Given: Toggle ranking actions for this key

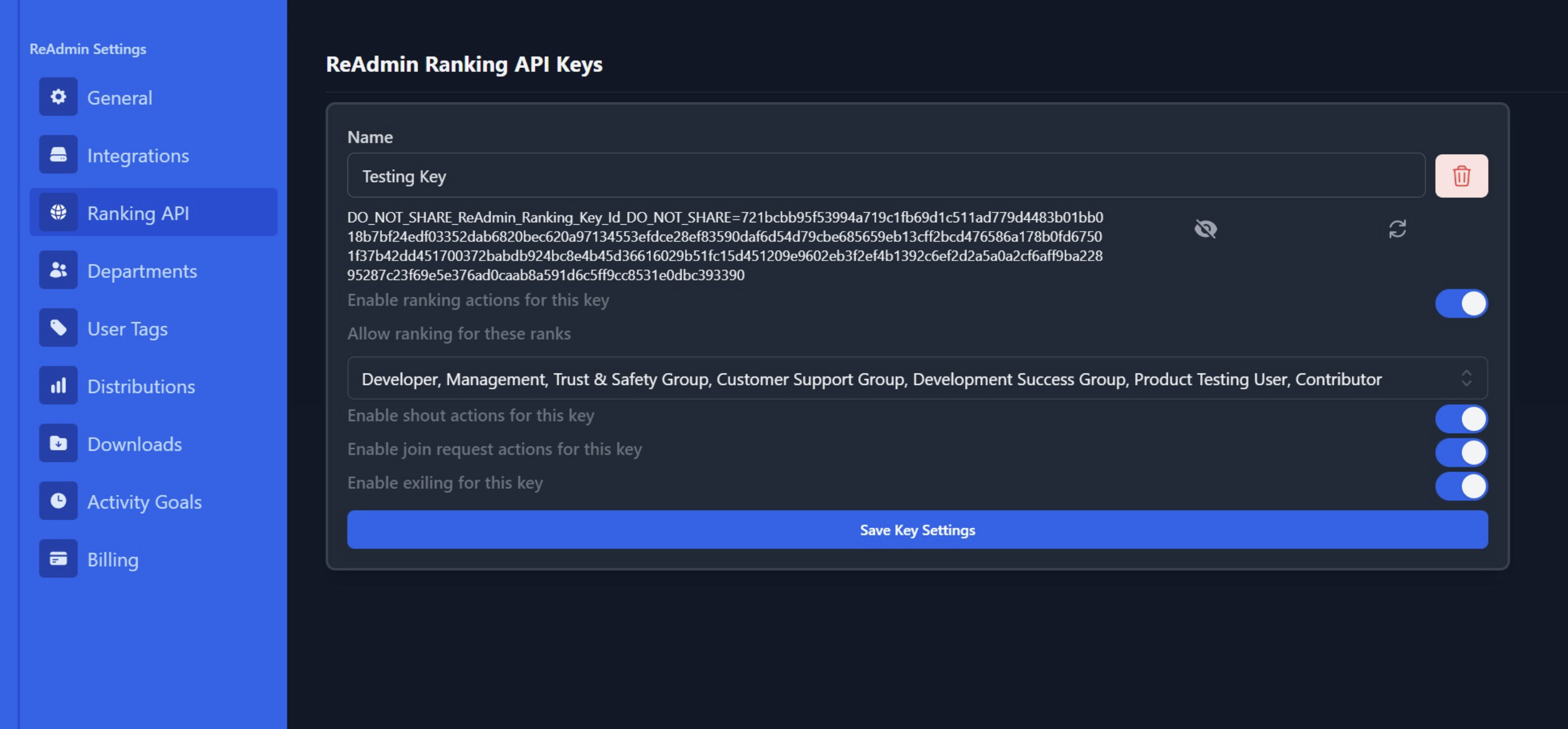Looking at the screenshot, I should pyautogui.click(x=1461, y=303).
